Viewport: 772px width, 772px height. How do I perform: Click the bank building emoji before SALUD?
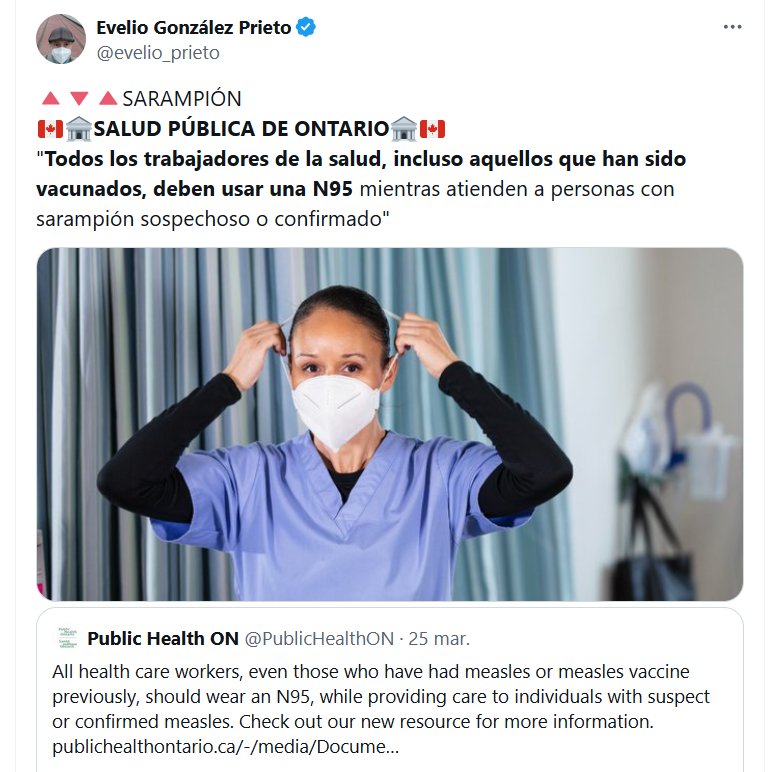pyautogui.click(x=79, y=129)
